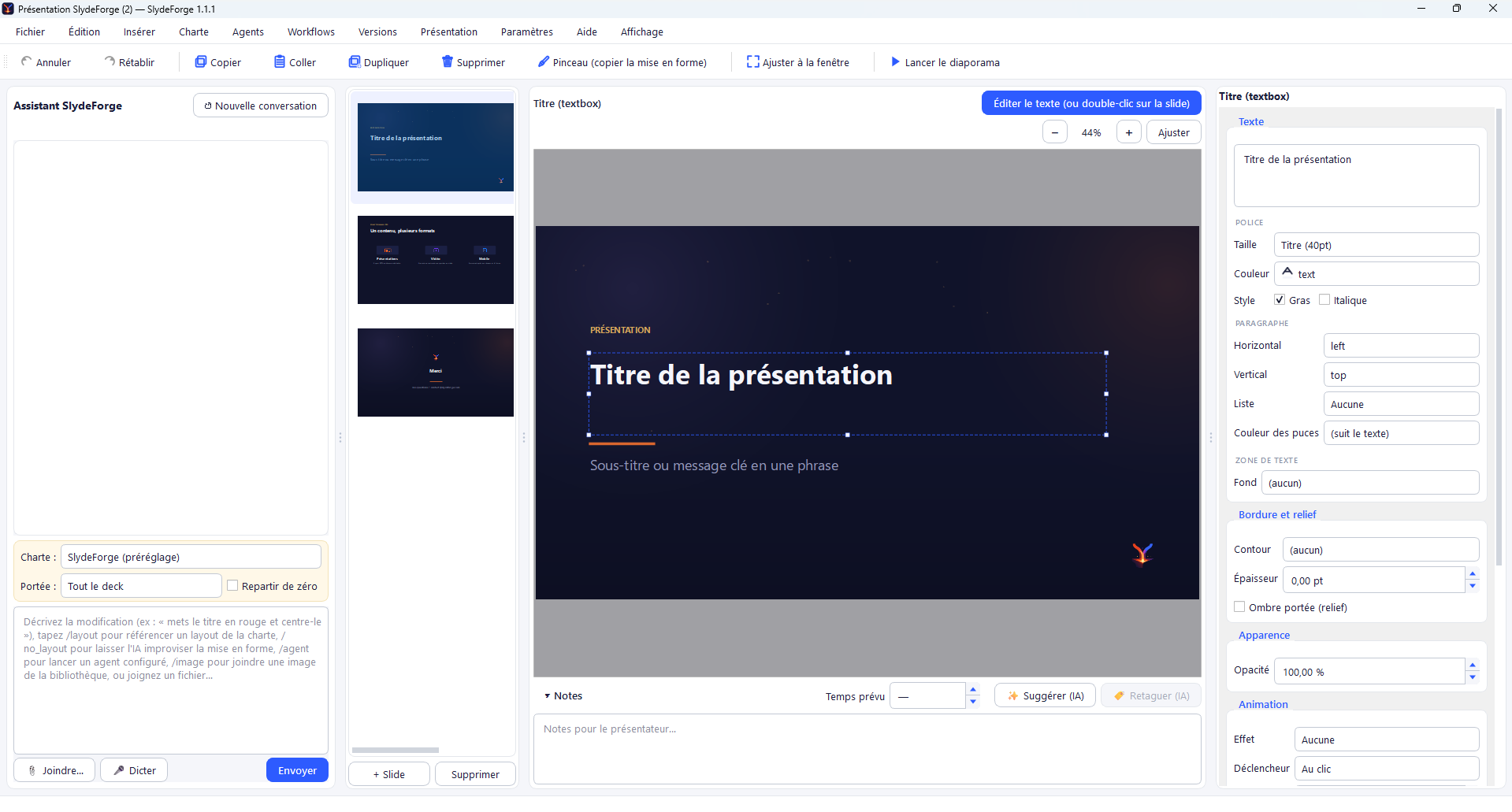Add a new slide with + Slide

389,774
